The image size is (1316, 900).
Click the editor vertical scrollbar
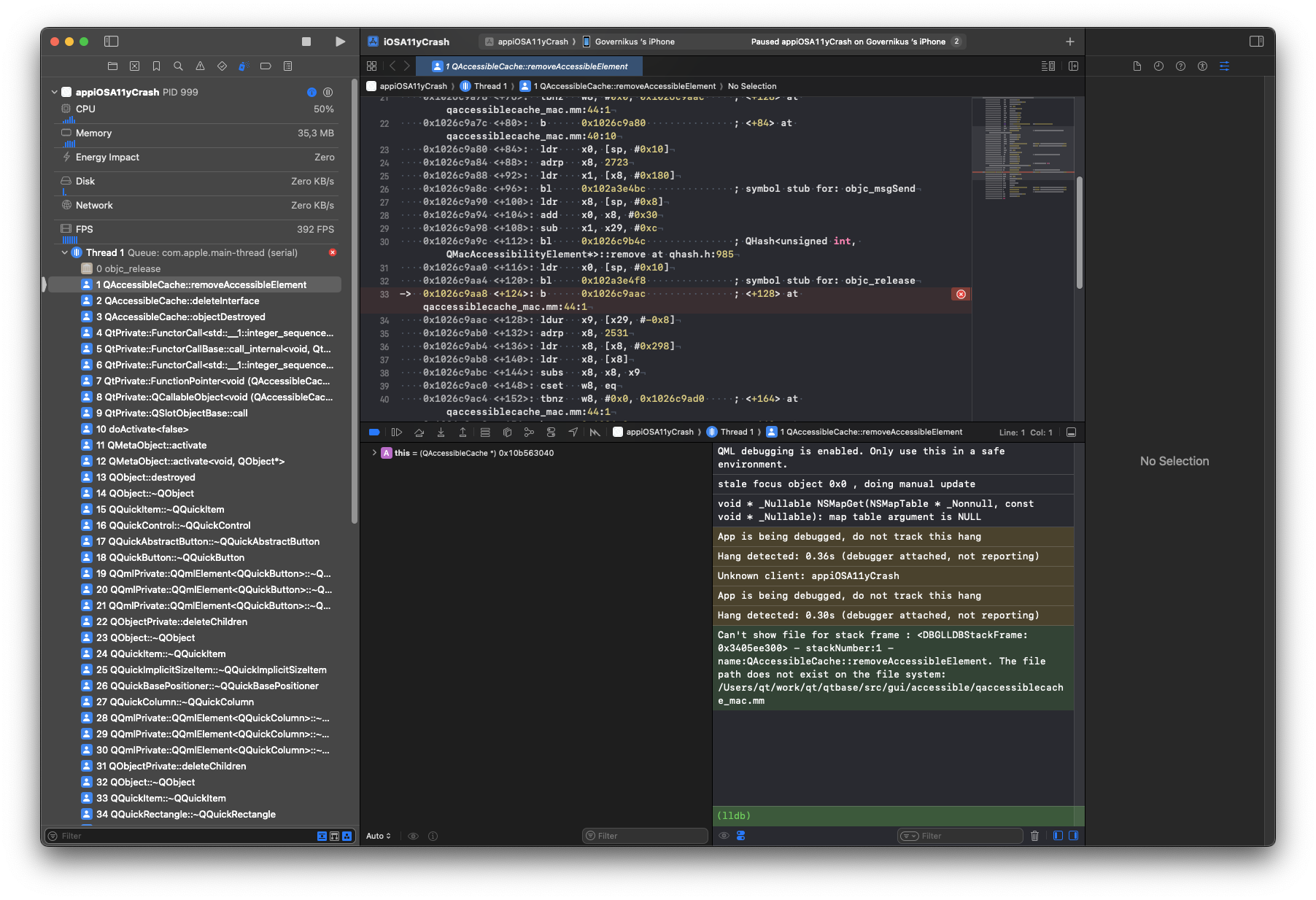pyautogui.click(x=1080, y=233)
